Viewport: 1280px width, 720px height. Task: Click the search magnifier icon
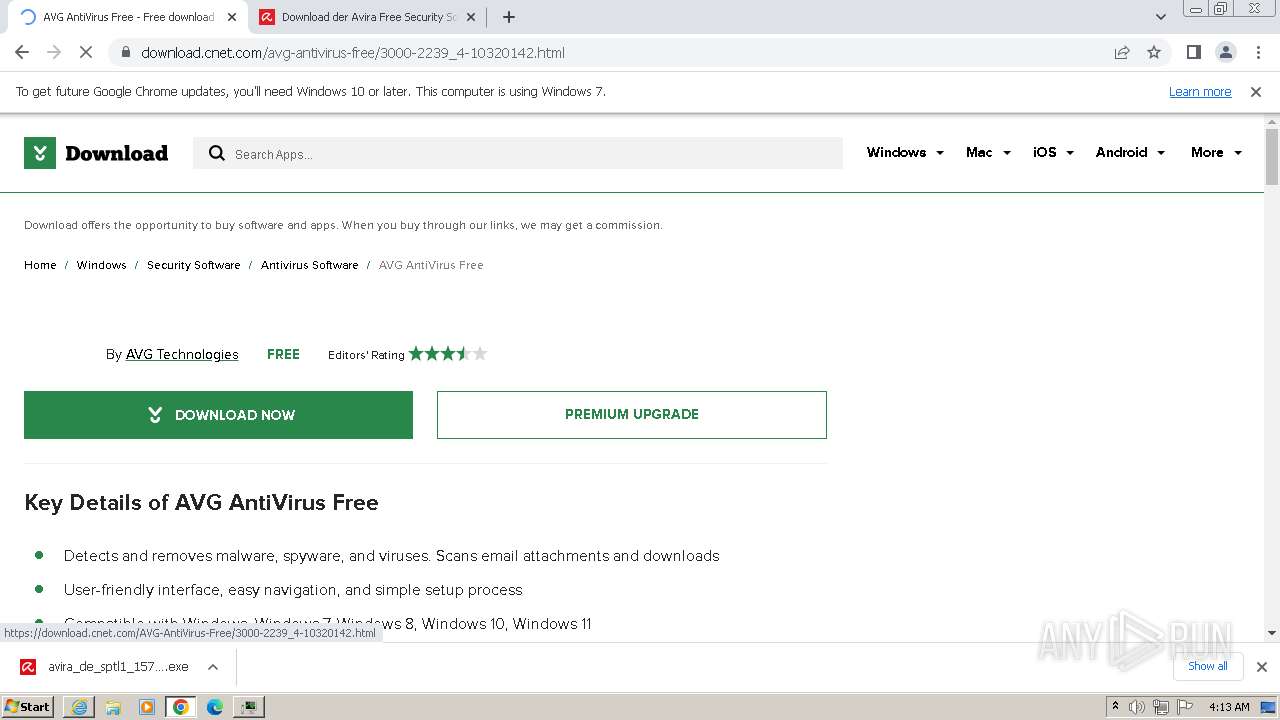216,153
